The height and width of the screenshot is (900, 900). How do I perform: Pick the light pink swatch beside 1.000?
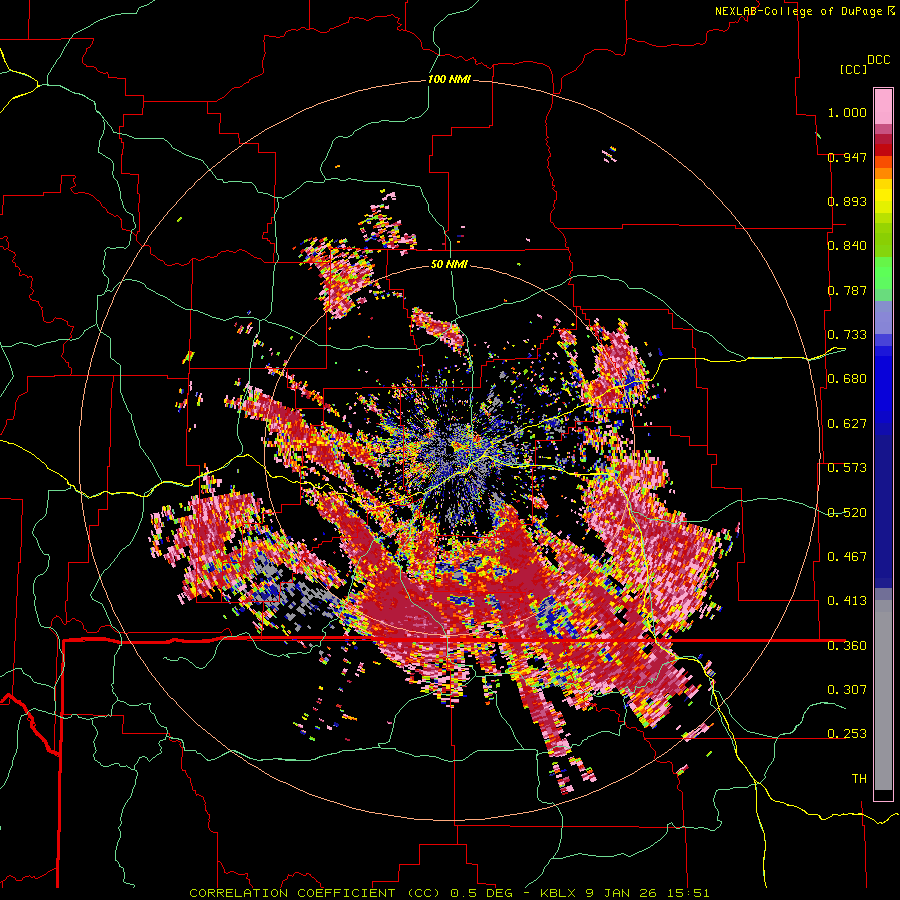[x=883, y=107]
